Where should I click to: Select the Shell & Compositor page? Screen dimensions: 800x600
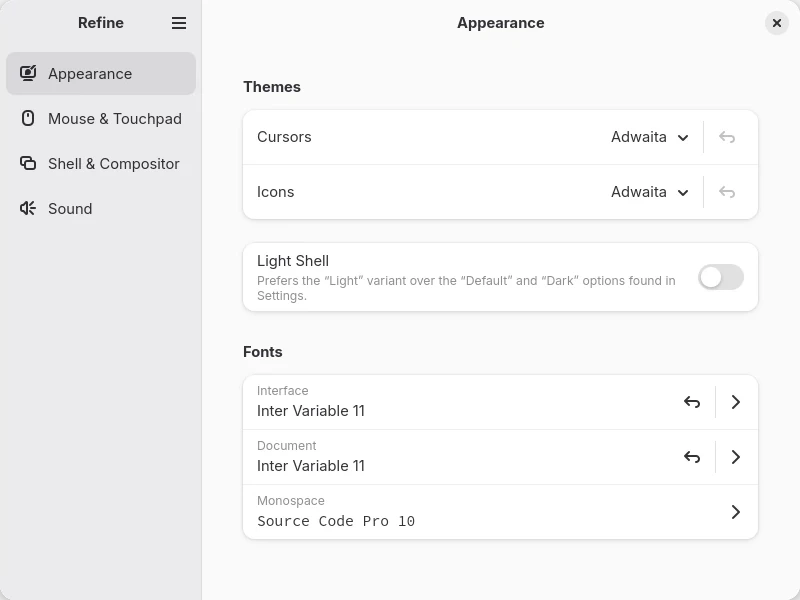tap(113, 163)
